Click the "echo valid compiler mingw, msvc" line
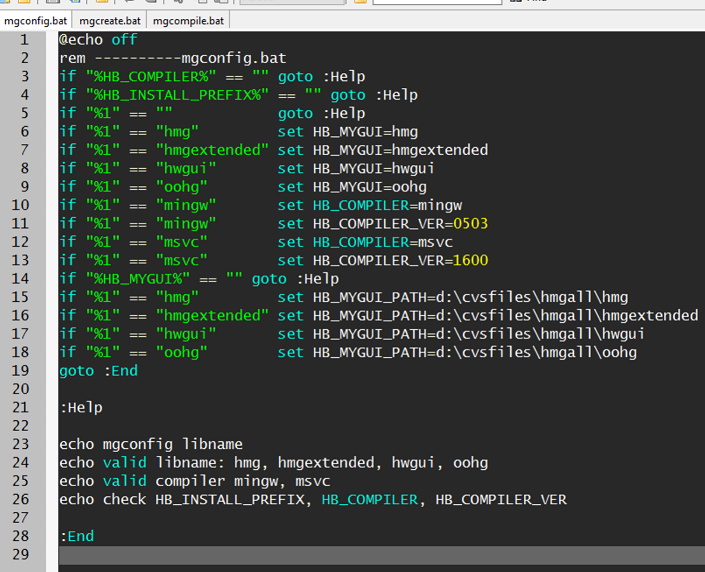The width and height of the screenshot is (705, 572). pos(194,481)
